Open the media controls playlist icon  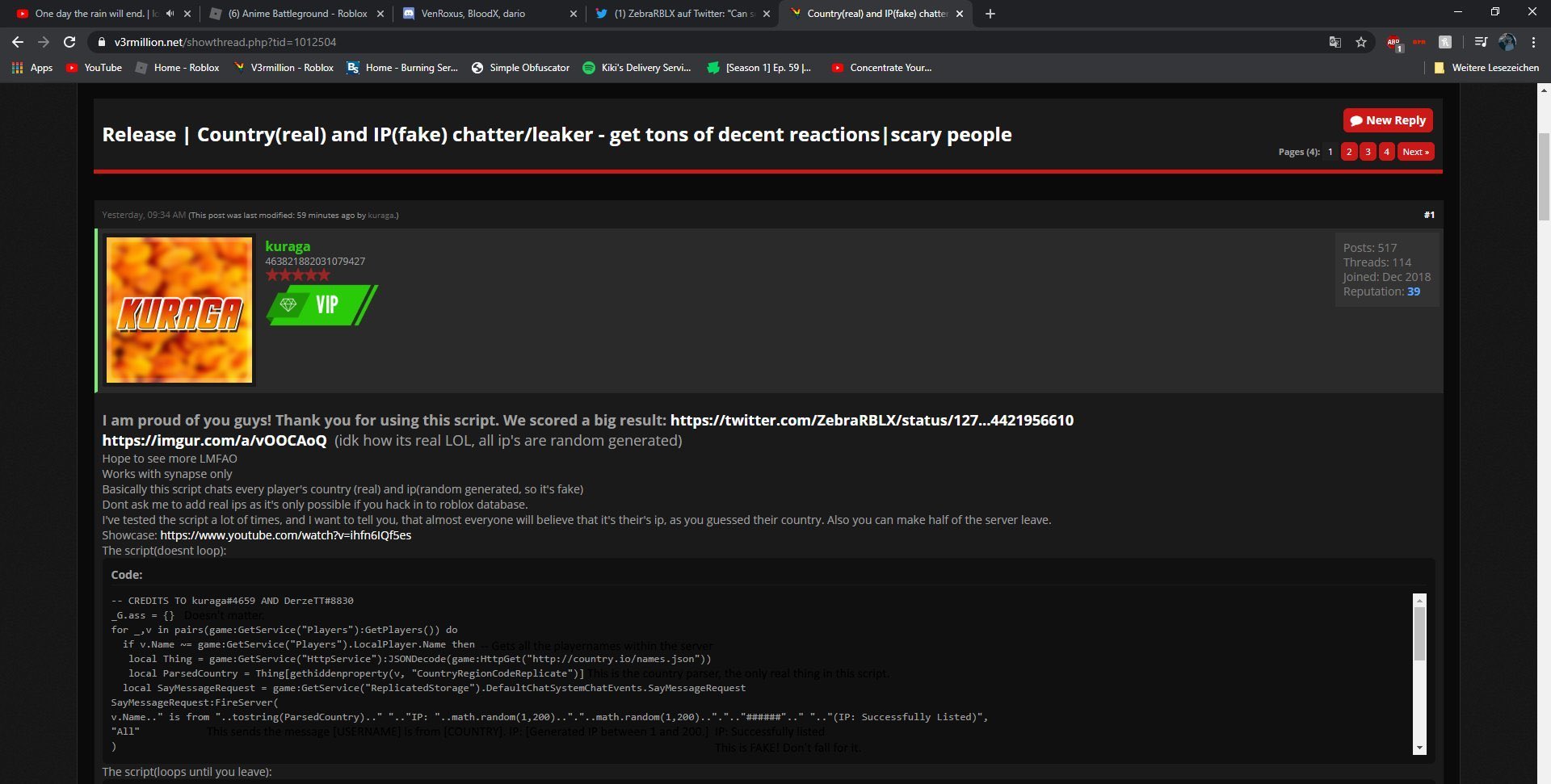click(x=1480, y=42)
